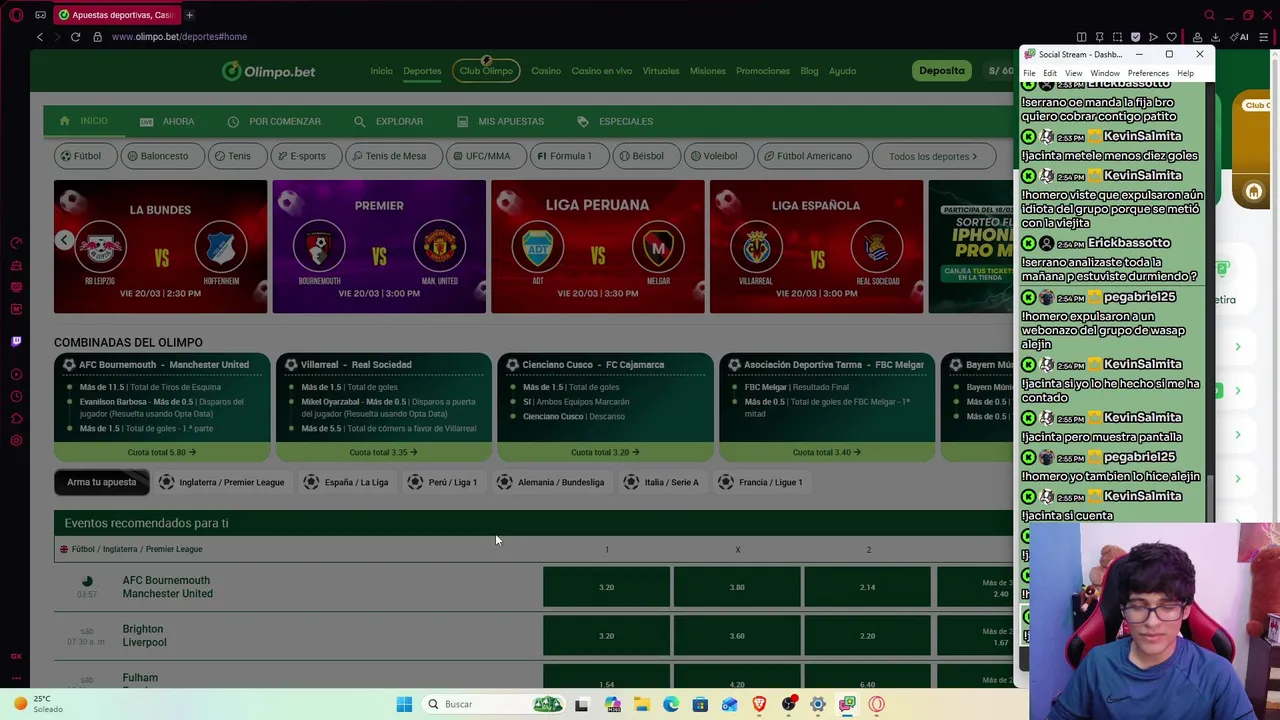1280x720 pixels.
Task: Click the Olimpo.bet logo
Action: coord(269,71)
